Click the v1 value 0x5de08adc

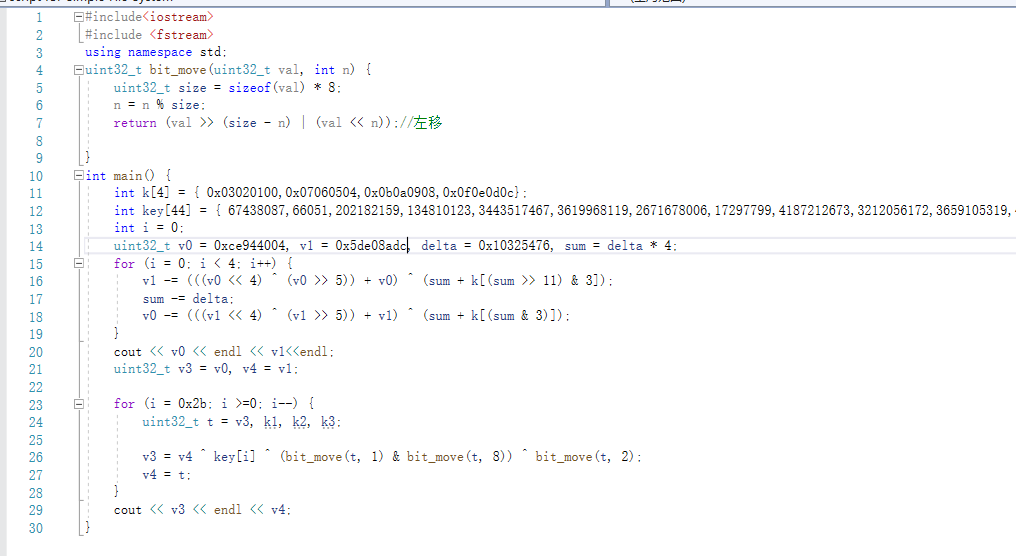coord(371,246)
